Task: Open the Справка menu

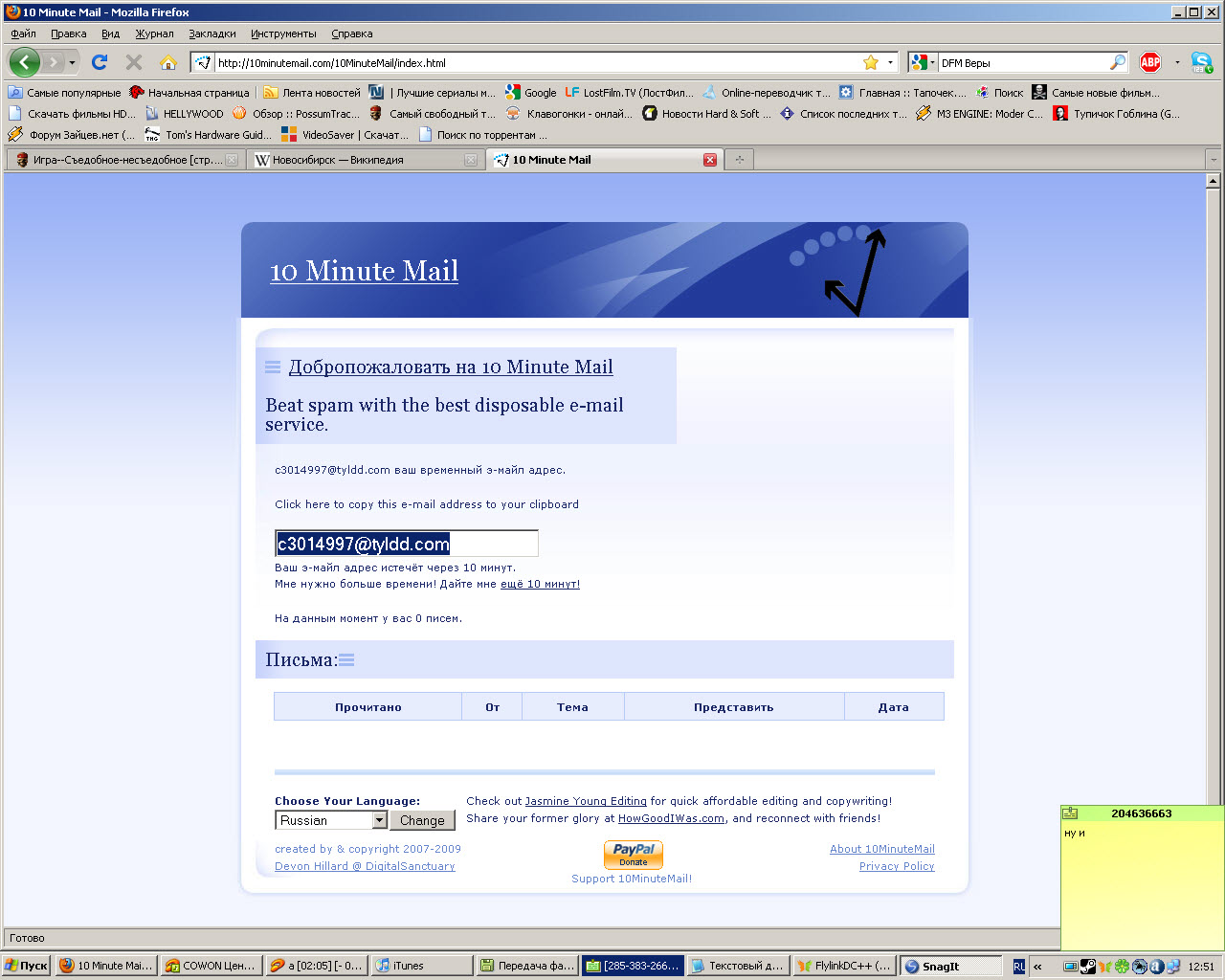Action: pyautogui.click(x=352, y=33)
